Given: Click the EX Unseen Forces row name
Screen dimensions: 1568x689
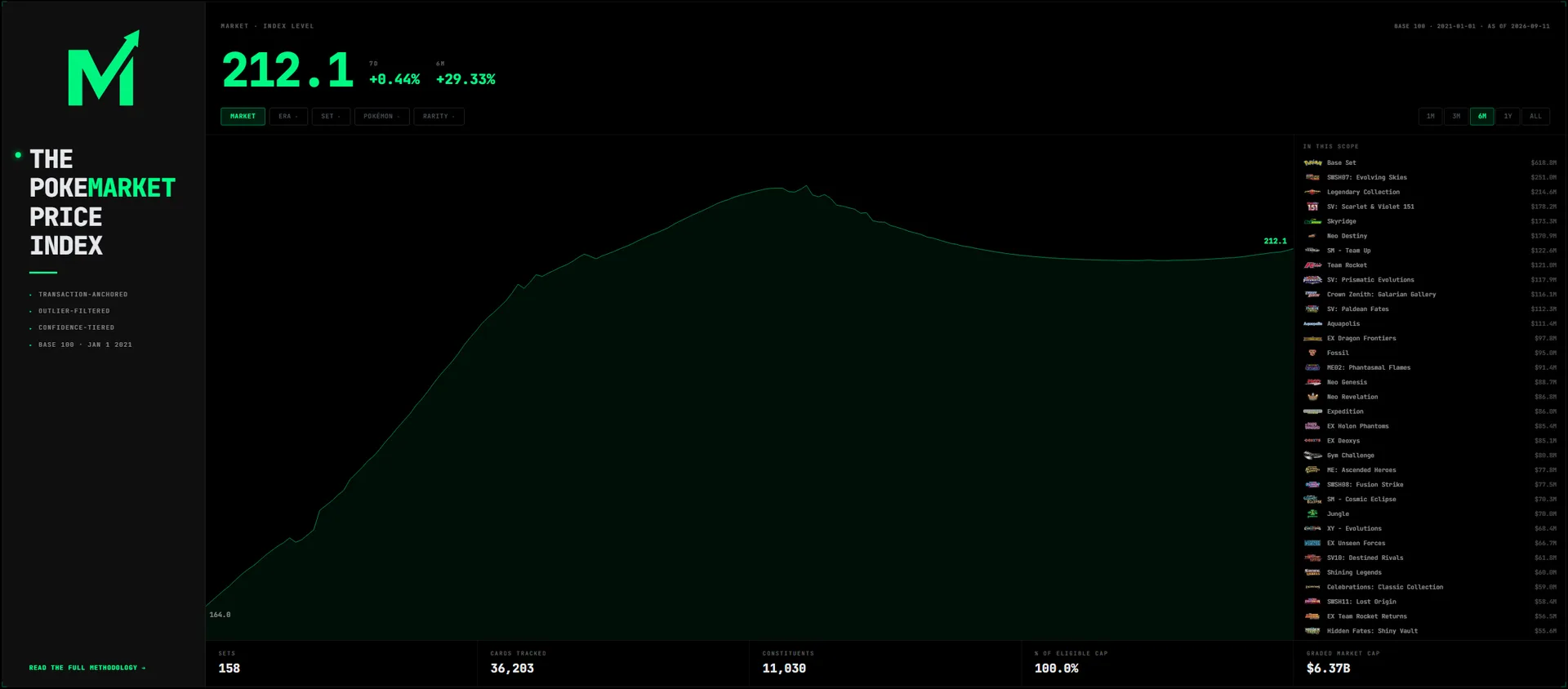Looking at the screenshot, I should coord(1356,544).
